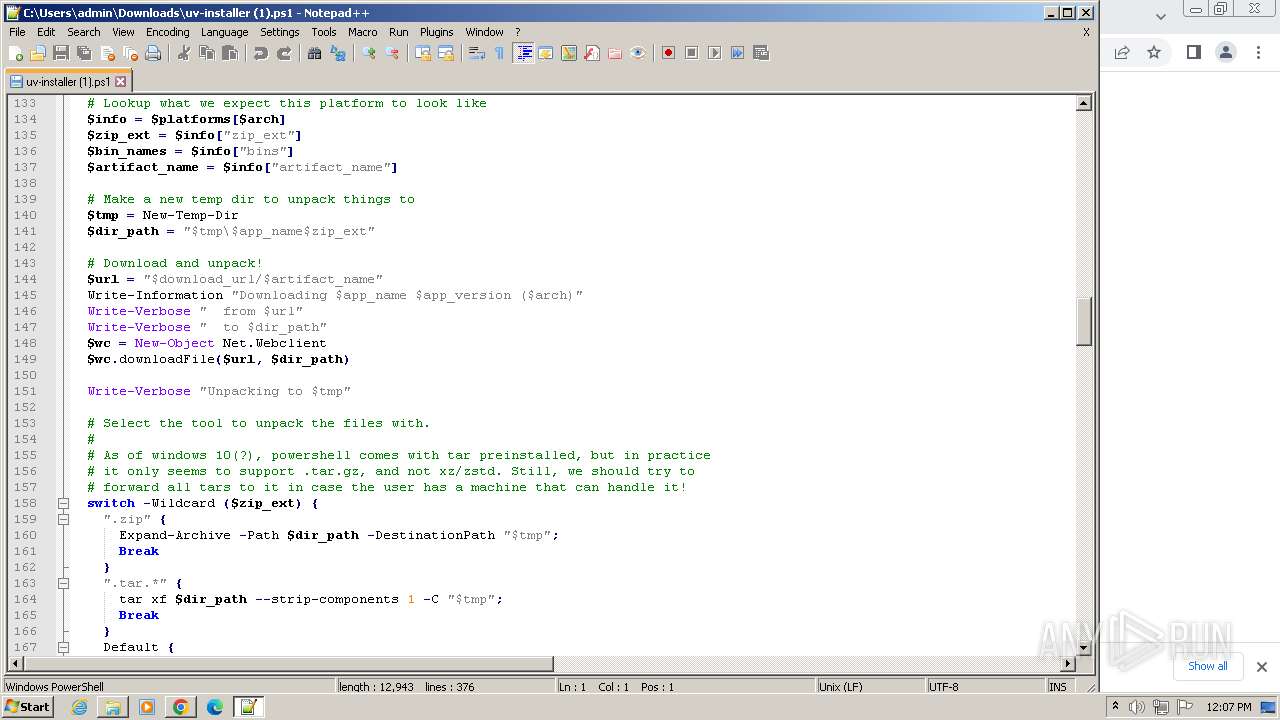Undo the last action via toolbar
This screenshot has width=1280, height=720.
[261, 53]
